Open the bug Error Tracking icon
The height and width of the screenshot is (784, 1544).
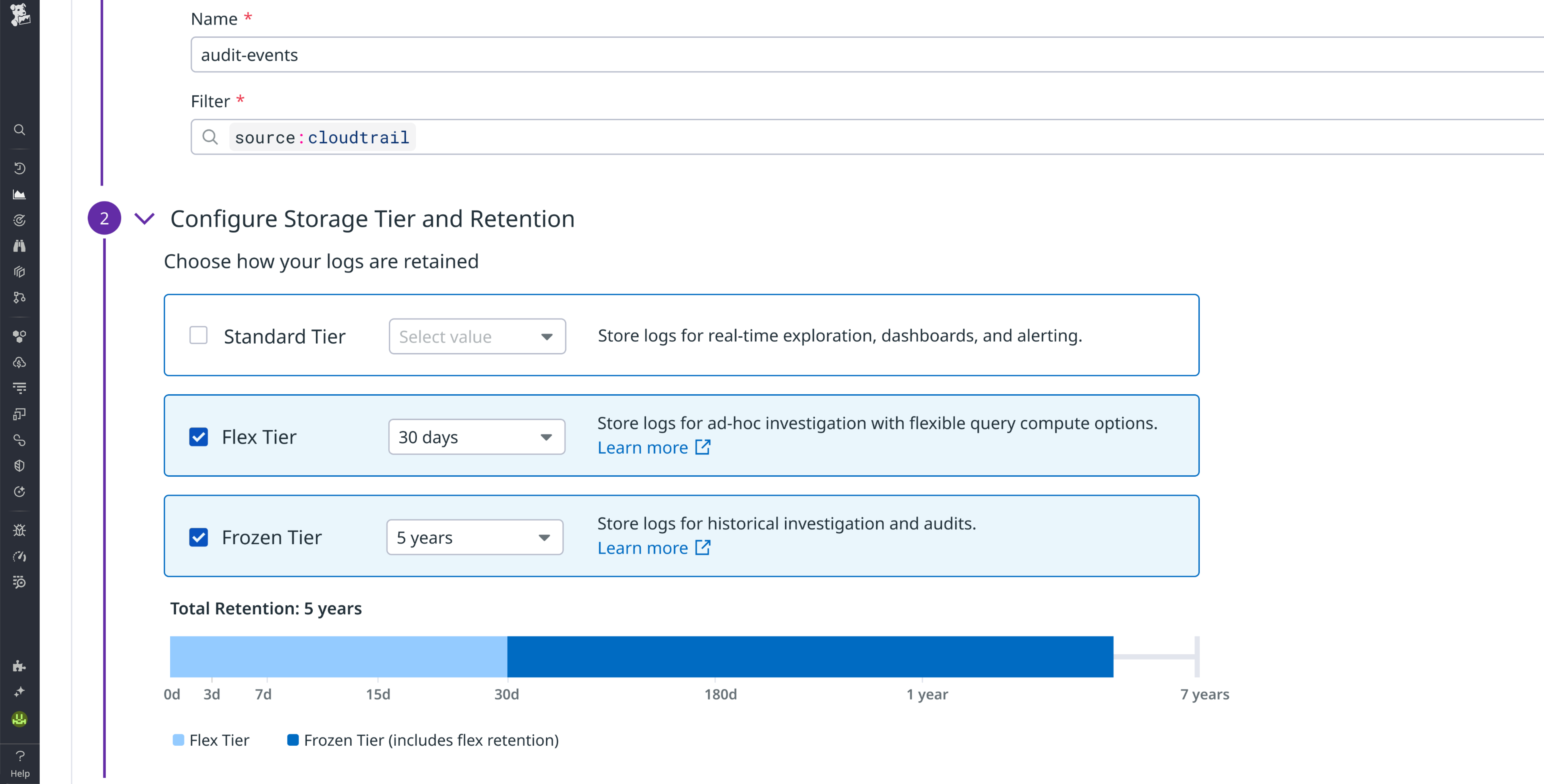click(20, 530)
